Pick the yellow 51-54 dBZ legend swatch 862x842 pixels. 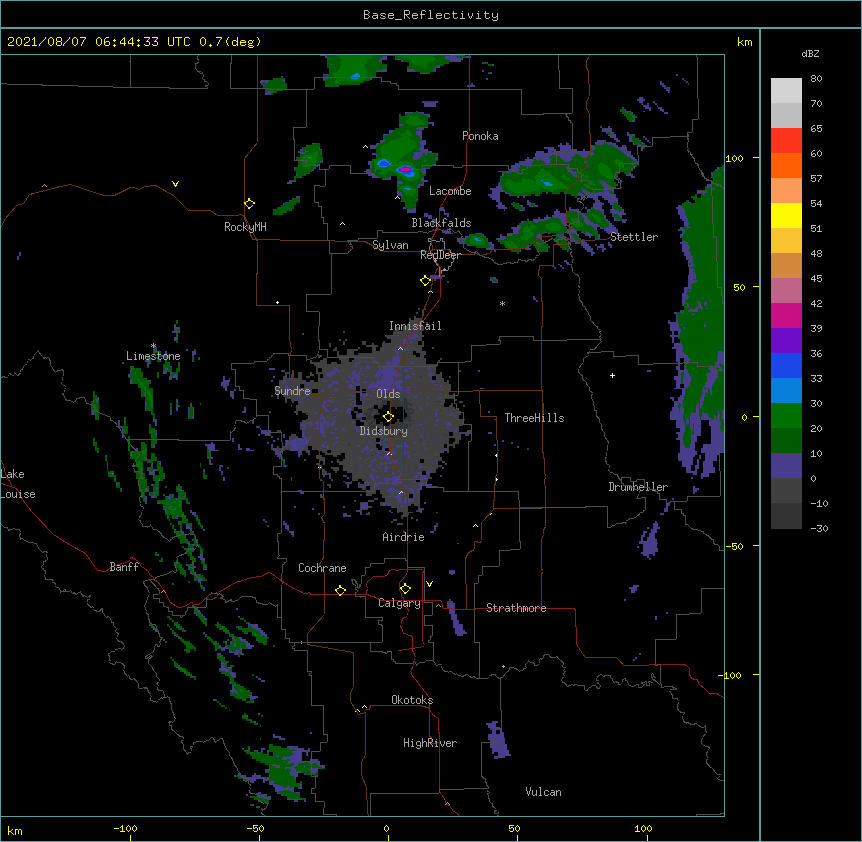coord(786,215)
